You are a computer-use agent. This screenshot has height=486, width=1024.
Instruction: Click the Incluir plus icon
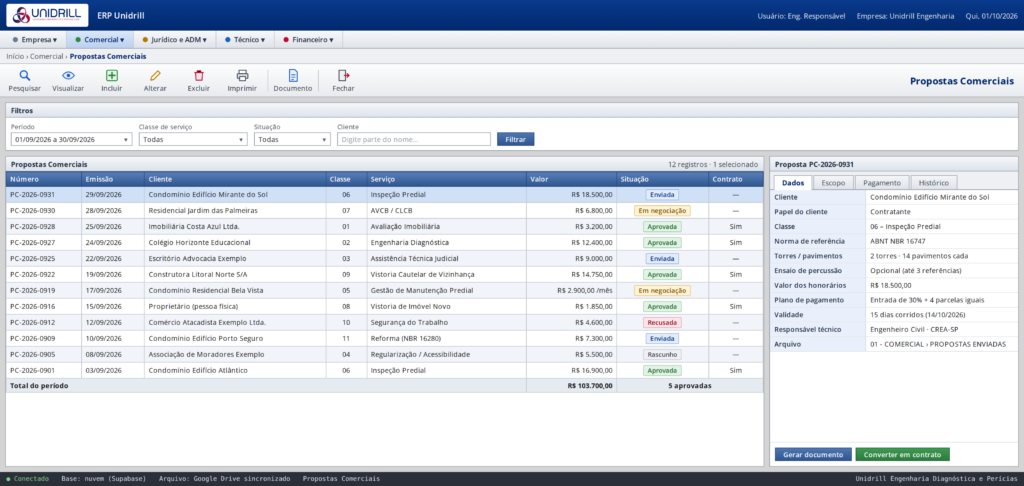(112, 75)
